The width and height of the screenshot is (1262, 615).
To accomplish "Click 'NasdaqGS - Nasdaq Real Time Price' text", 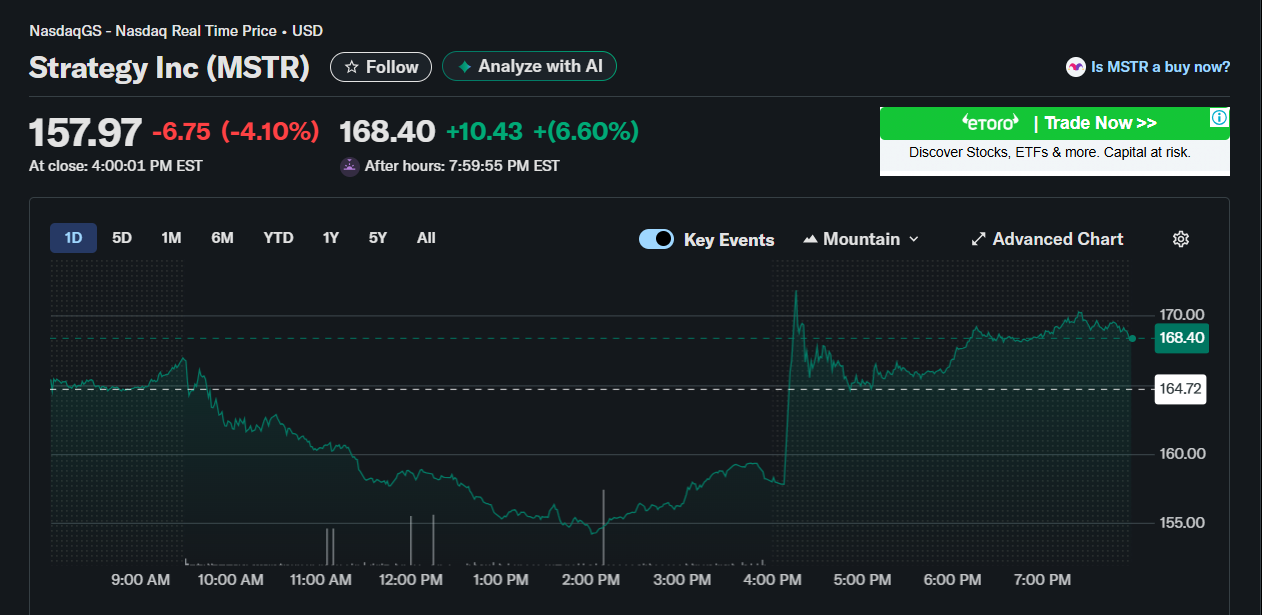I will [153, 31].
